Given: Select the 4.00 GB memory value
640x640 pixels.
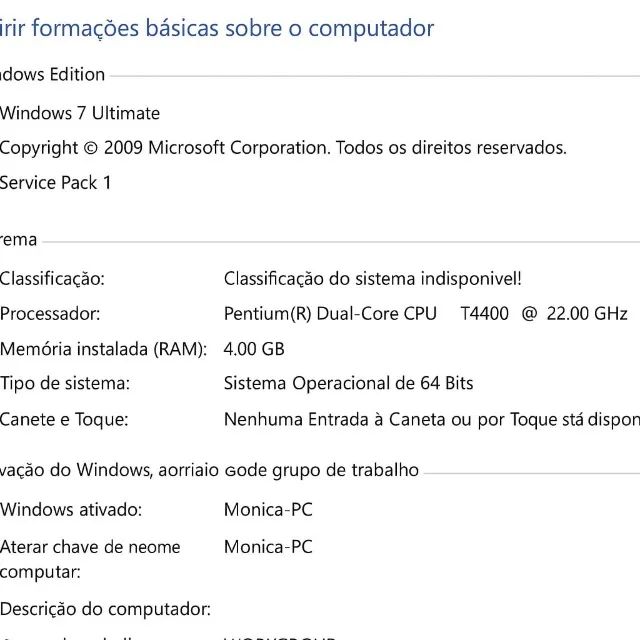Looking at the screenshot, I should pos(254,349).
